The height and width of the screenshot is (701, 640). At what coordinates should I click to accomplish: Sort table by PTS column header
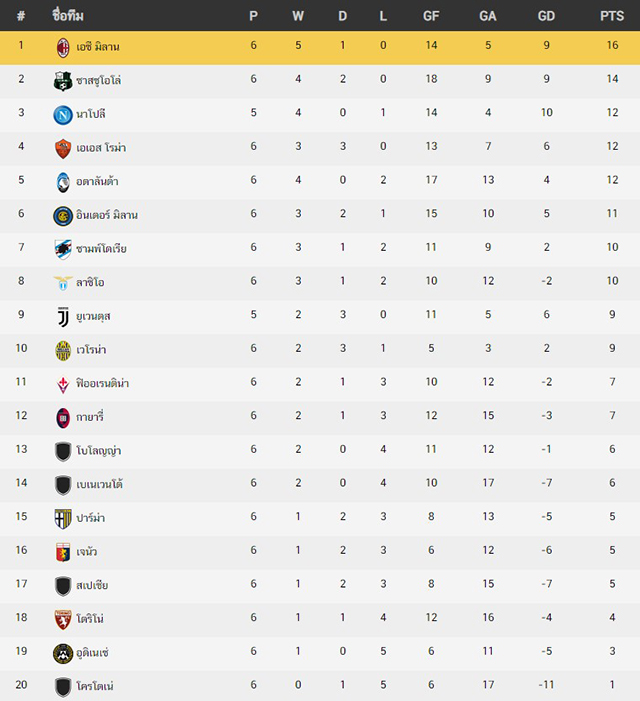click(612, 16)
